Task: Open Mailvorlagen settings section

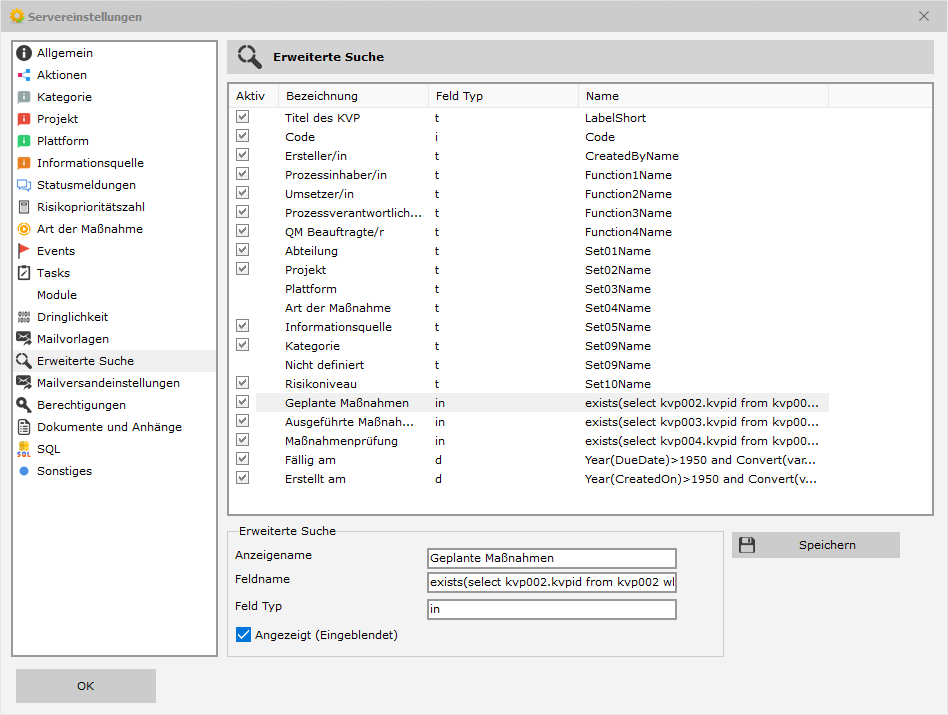Action: (115, 339)
